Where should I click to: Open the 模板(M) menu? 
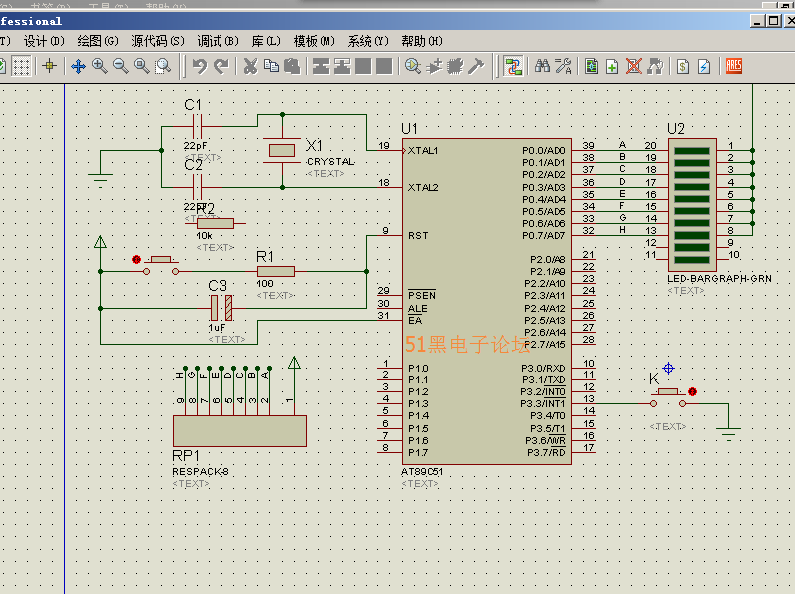(x=314, y=41)
